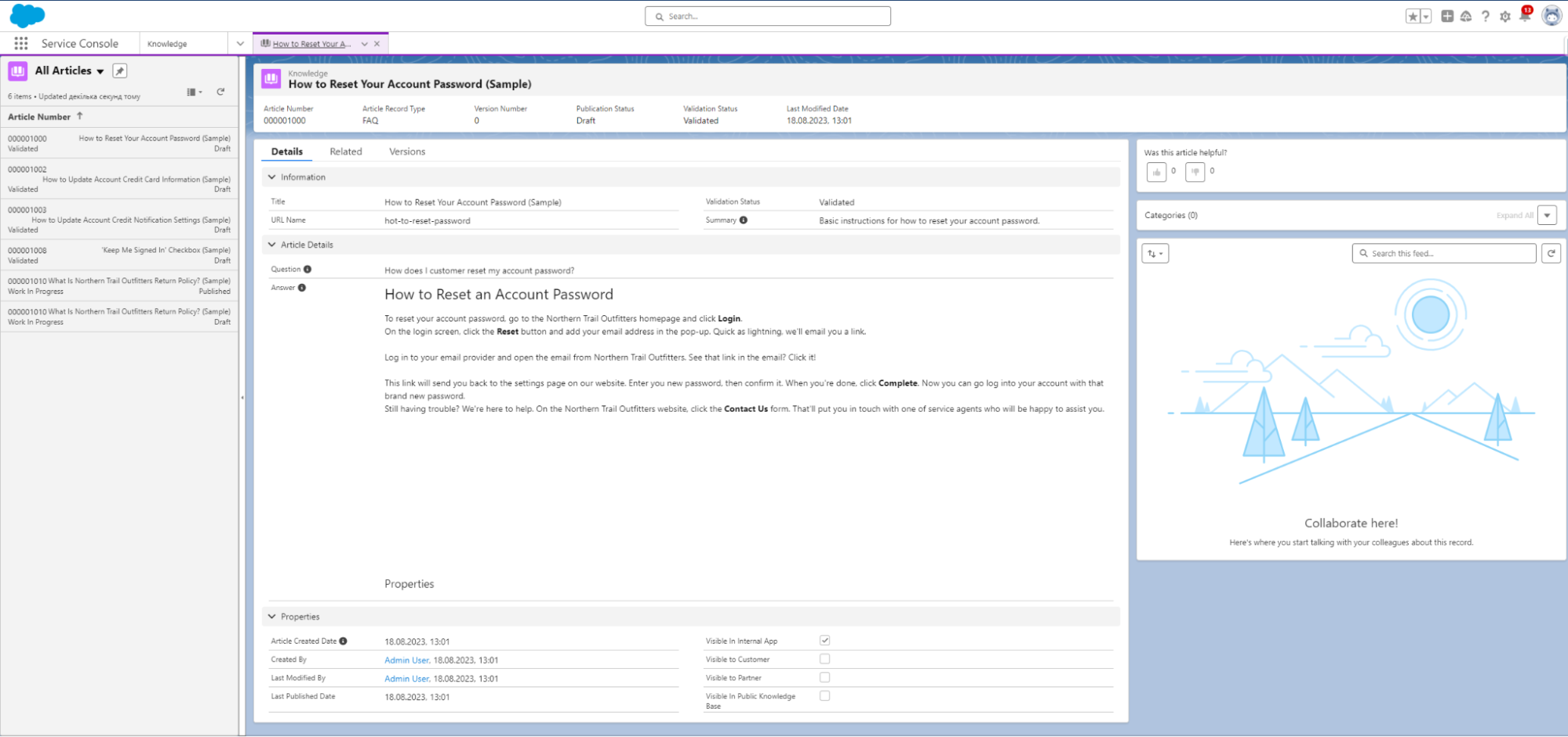Image resolution: width=1568 pixels, height=737 pixels.
Task: Give the article a thumbs up
Action: [x=1156, y=171]
